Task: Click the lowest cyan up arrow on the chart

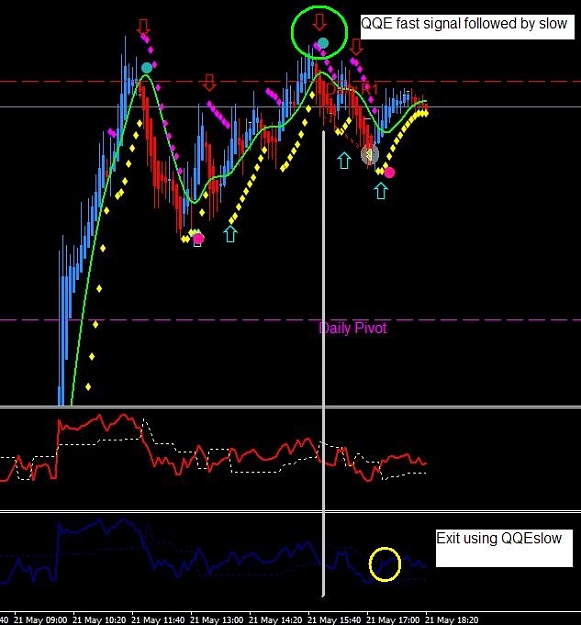Action: click(231, 234)
